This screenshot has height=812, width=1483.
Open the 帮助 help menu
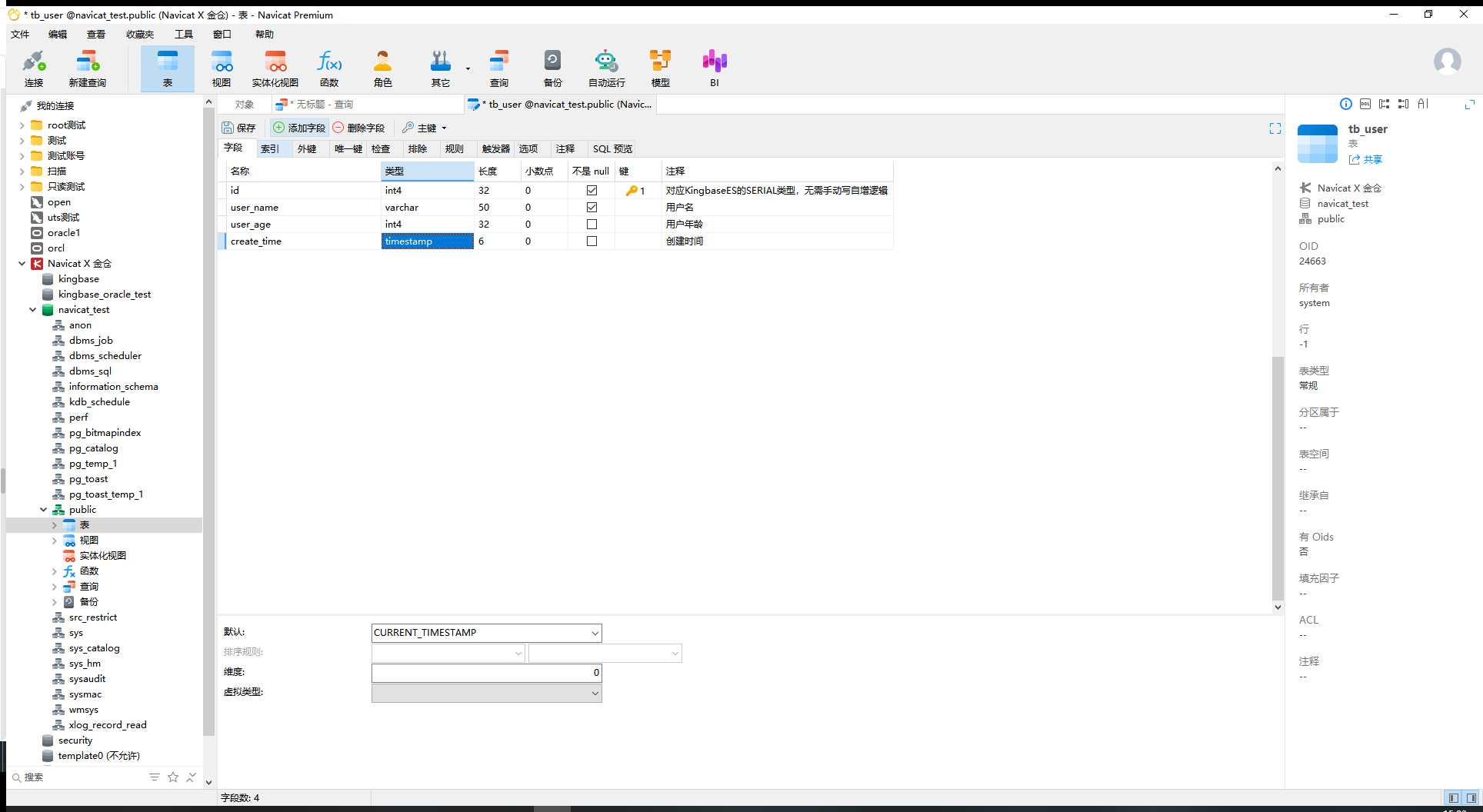pos(265,35)
